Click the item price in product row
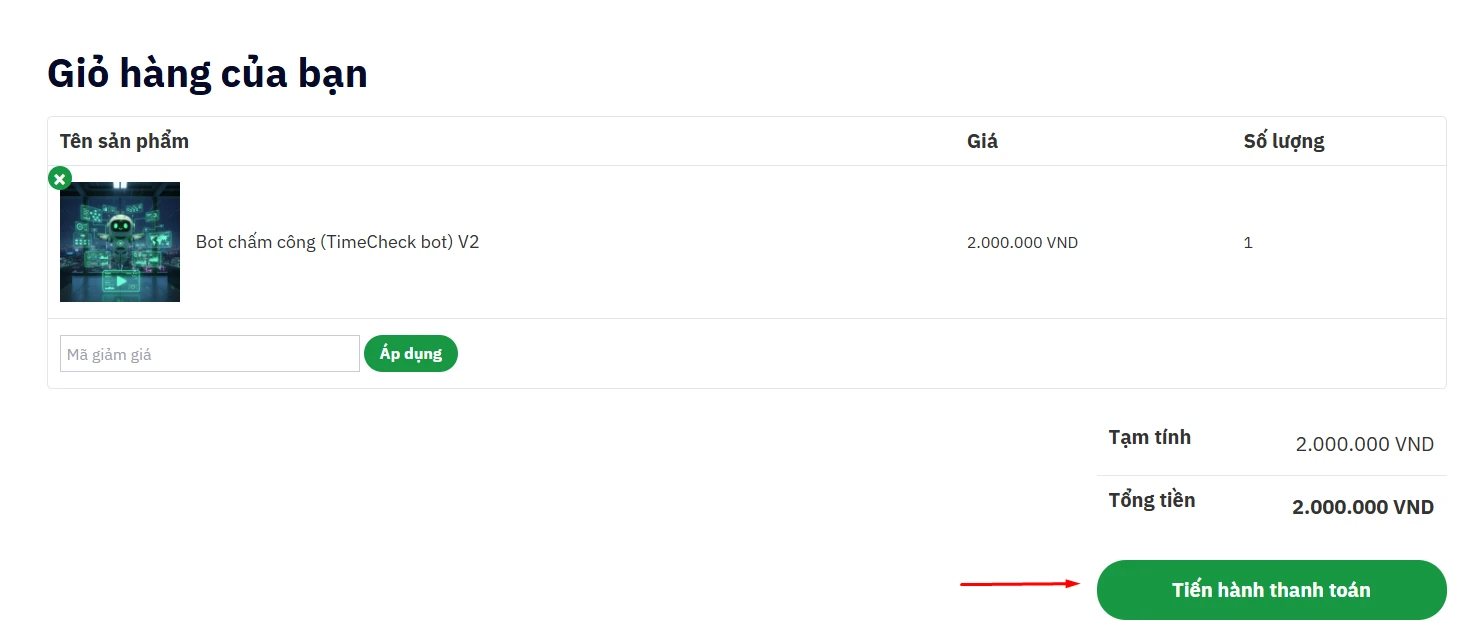Viewport: 1465px width, 643px height. (x=1022, y=243)
